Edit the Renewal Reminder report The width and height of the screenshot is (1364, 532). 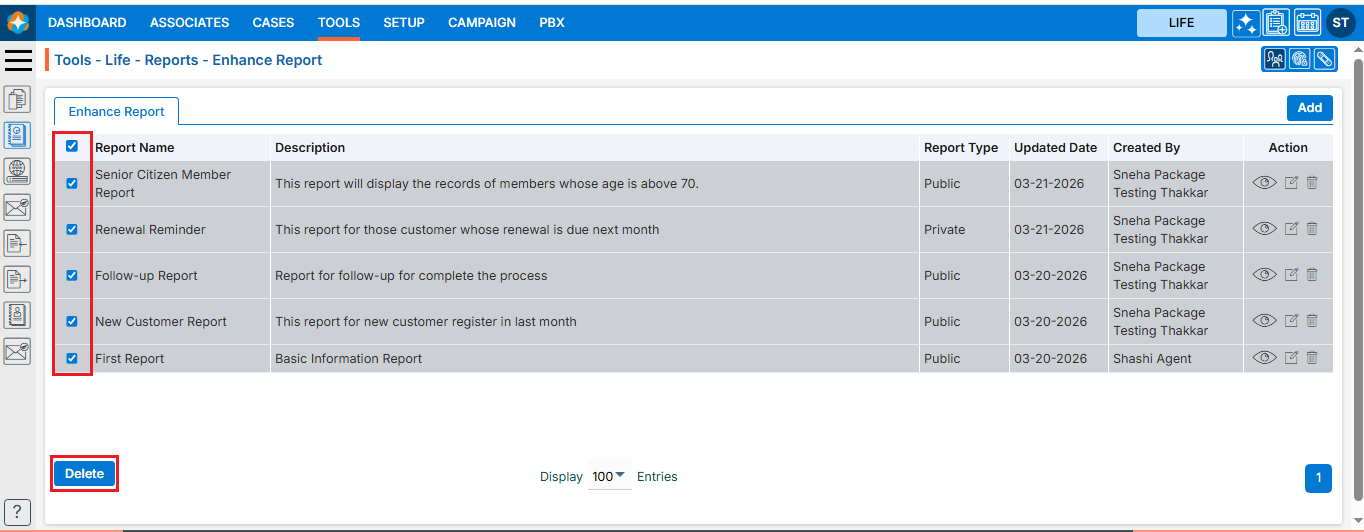pos(1291,229)
